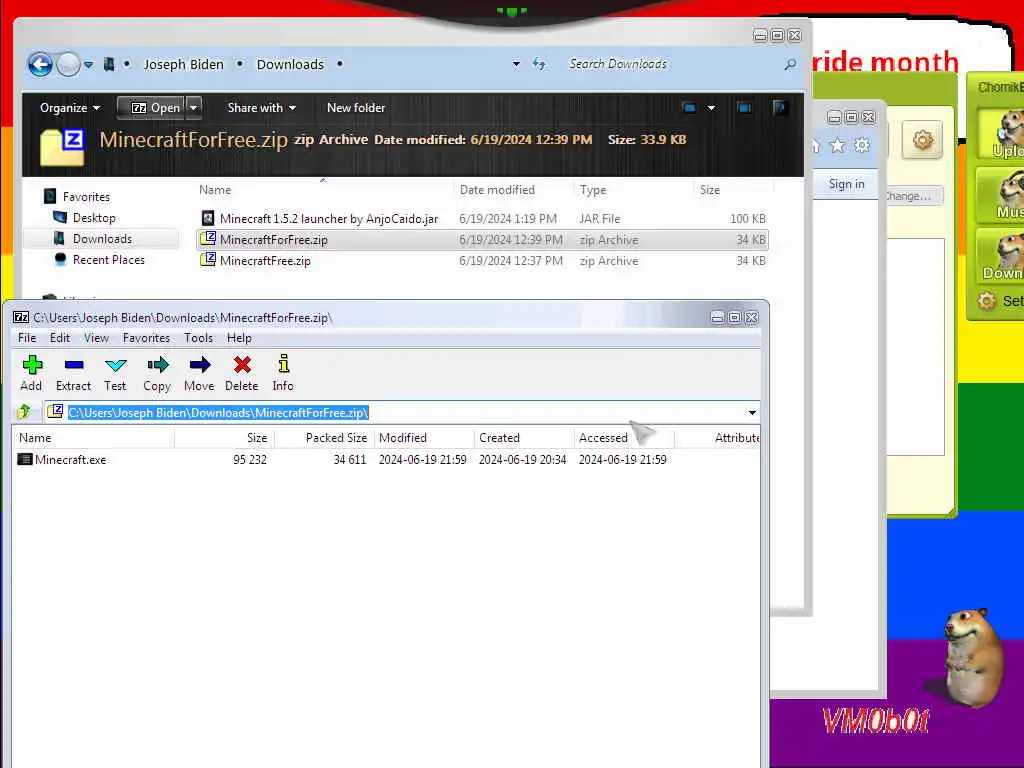
Task: Open the Edit menu in 7-Zip
Action: pos(59,338)
